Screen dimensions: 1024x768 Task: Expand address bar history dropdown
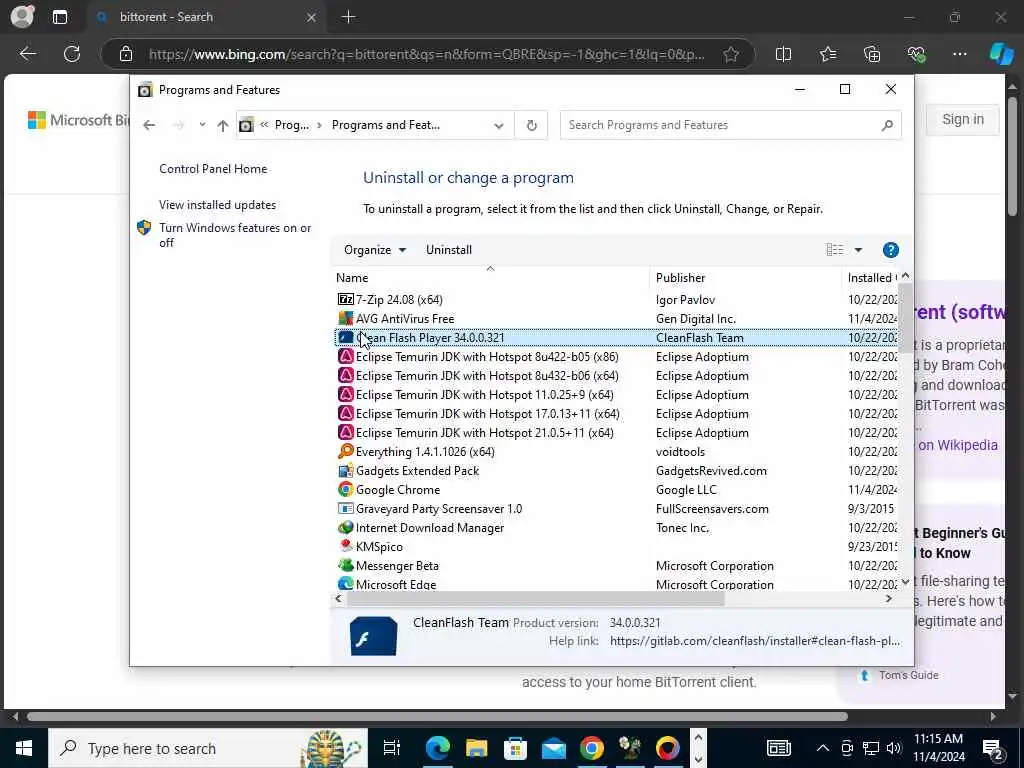click(x=499, y=125)
